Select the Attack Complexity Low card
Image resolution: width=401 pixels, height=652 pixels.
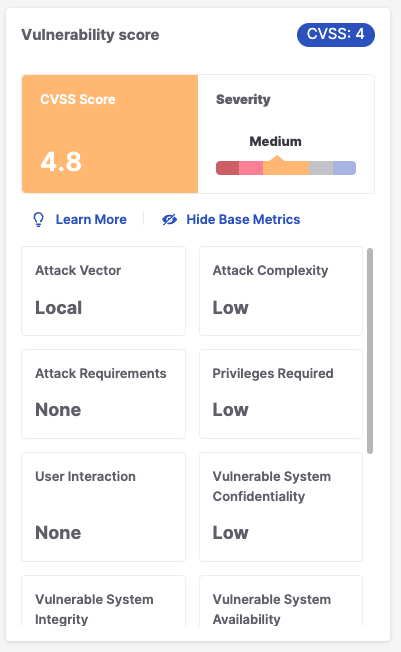point(281,291)
